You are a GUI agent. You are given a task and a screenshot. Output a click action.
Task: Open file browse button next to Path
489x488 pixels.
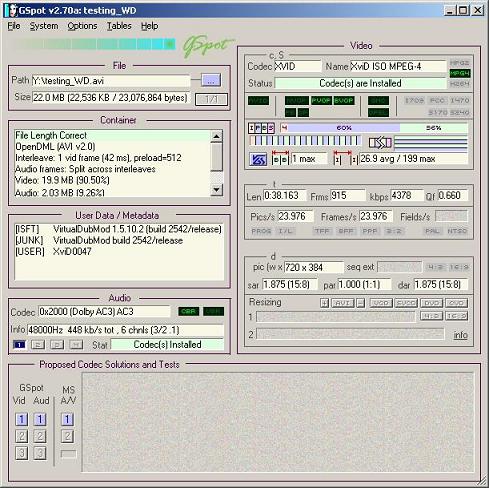[x=211, y=80]
